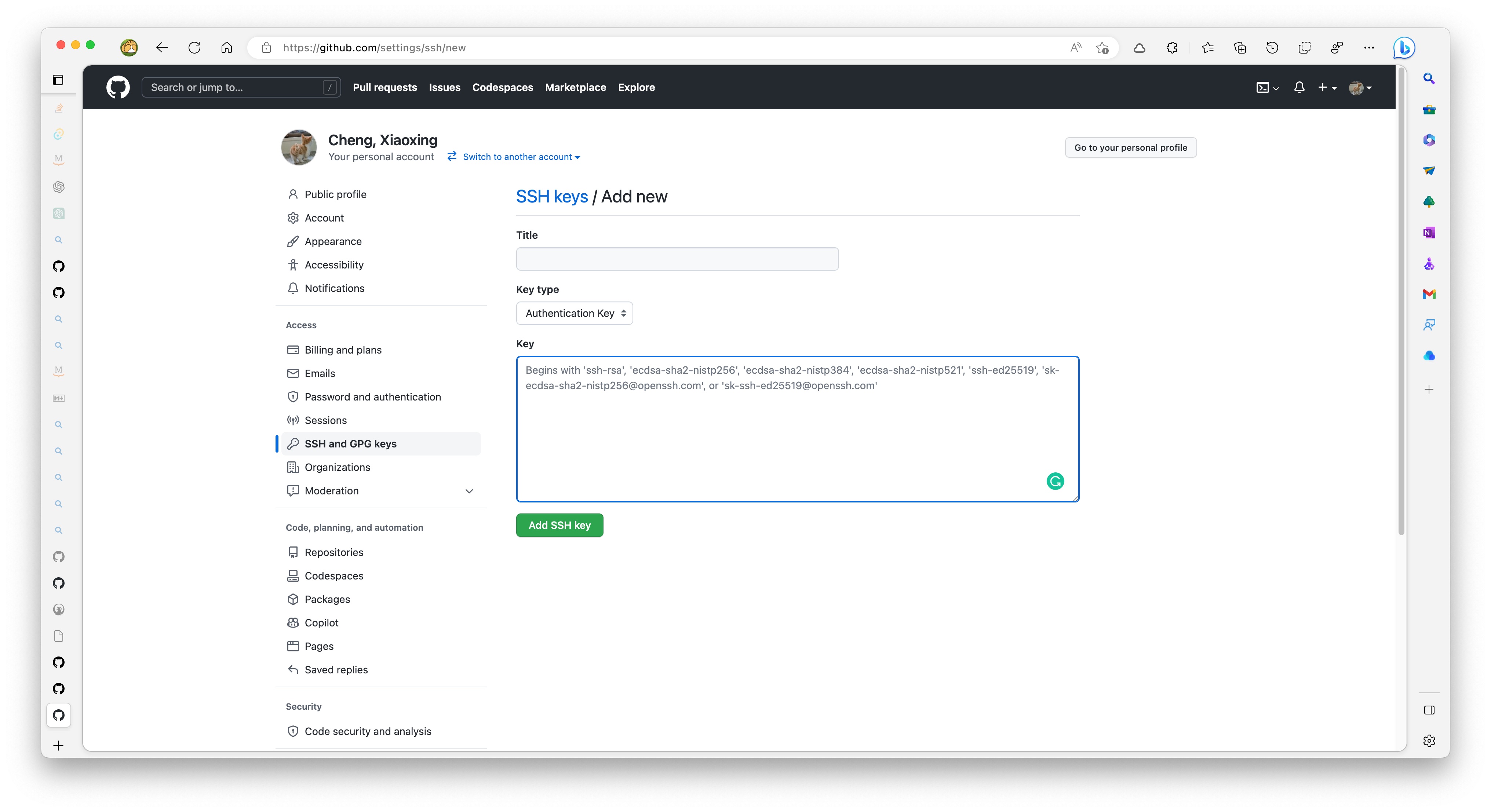Image resolution: width=1491 pixels, height=812 pixels.
Task: Open the Gmail icon in the Edge sidebar
Action: tap(1429, 294)
